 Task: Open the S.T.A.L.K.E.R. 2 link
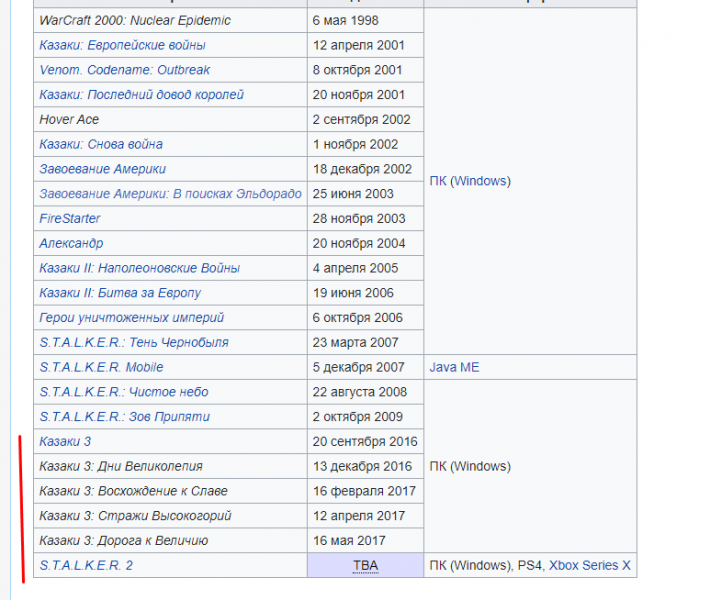click(x=86, y=565)
